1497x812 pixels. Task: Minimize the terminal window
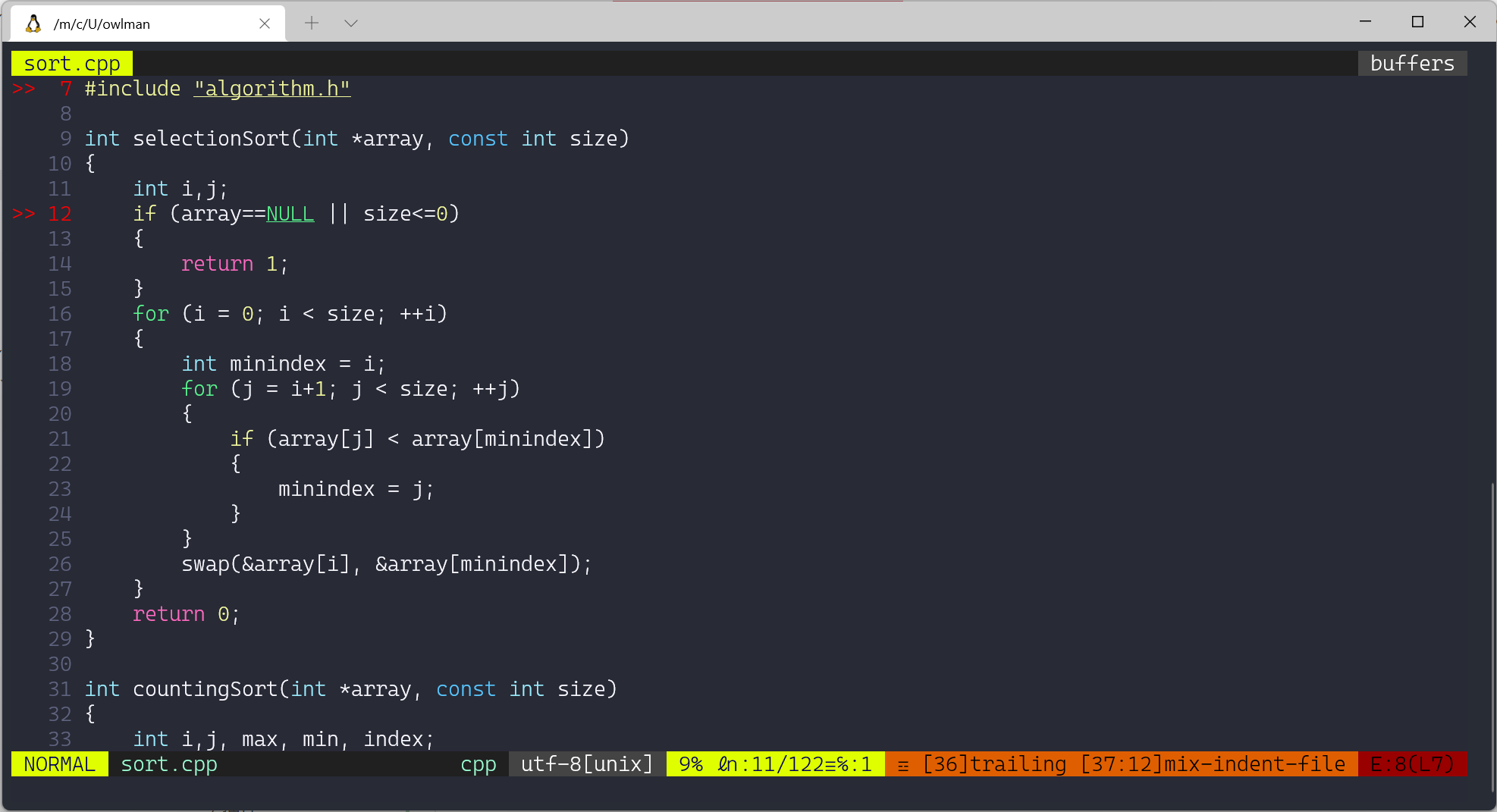coord(1366,22)
